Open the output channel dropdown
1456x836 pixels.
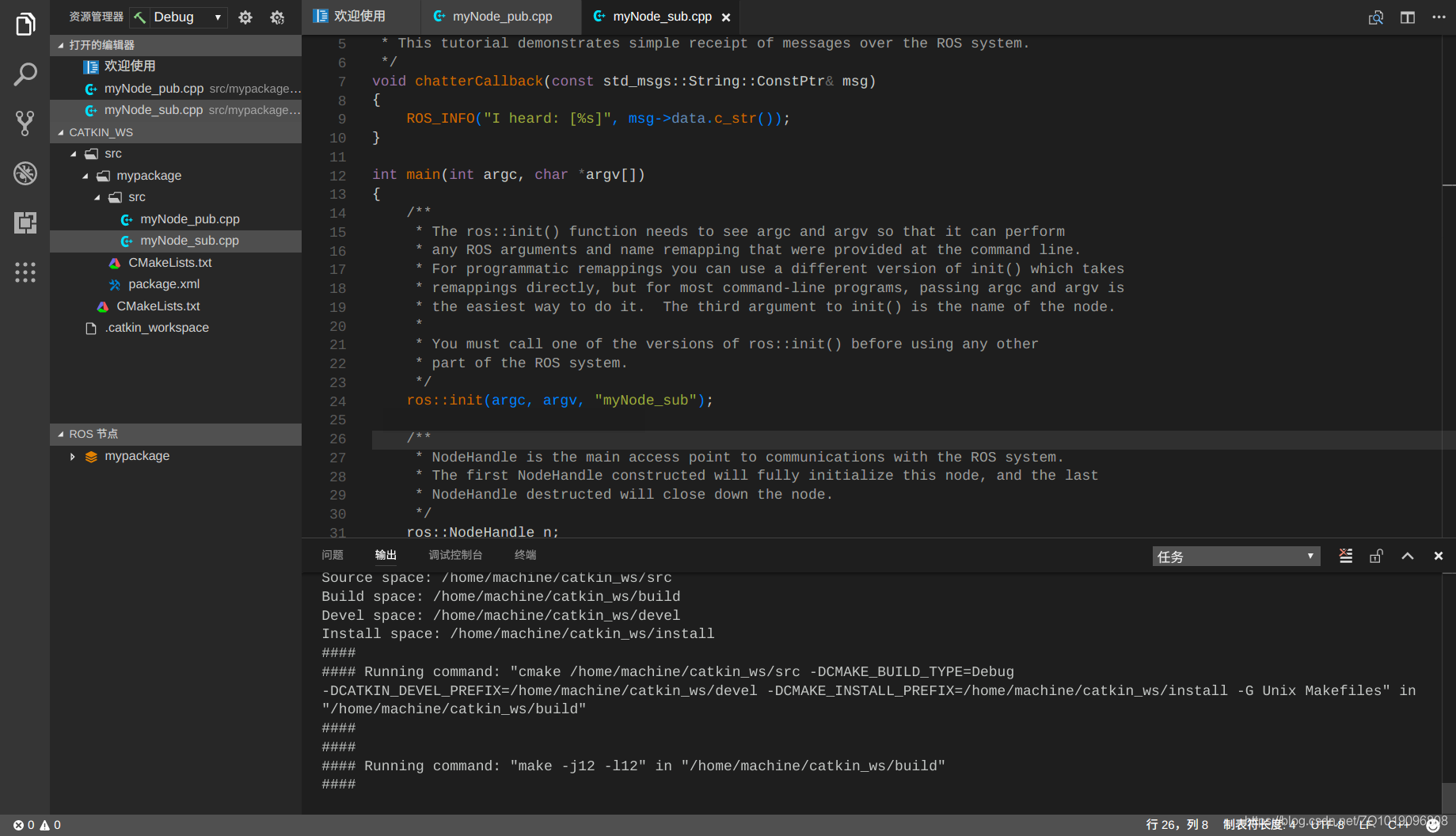[x=1236, y=556]
